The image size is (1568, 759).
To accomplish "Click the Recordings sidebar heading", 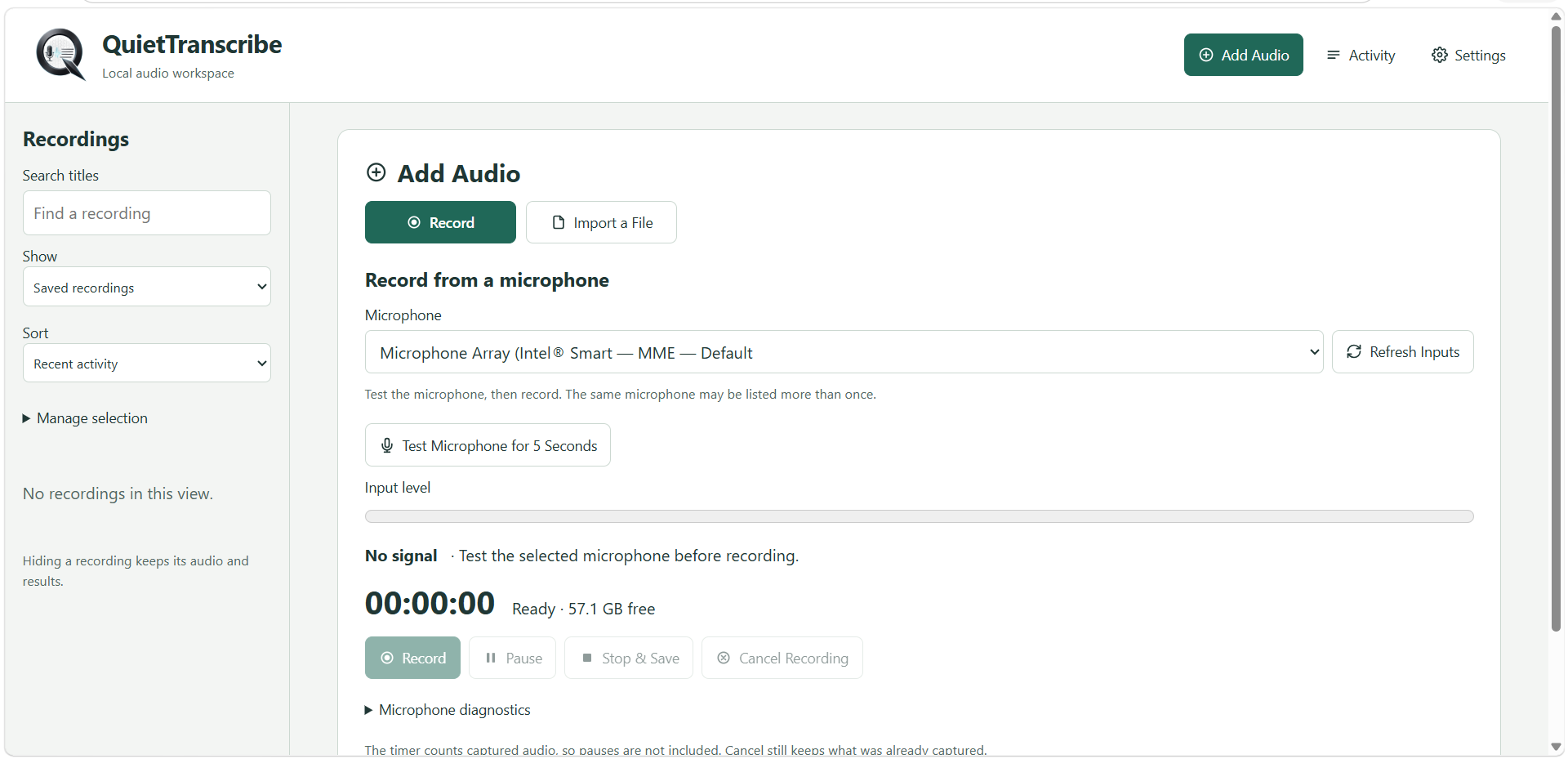I will 76,140.
